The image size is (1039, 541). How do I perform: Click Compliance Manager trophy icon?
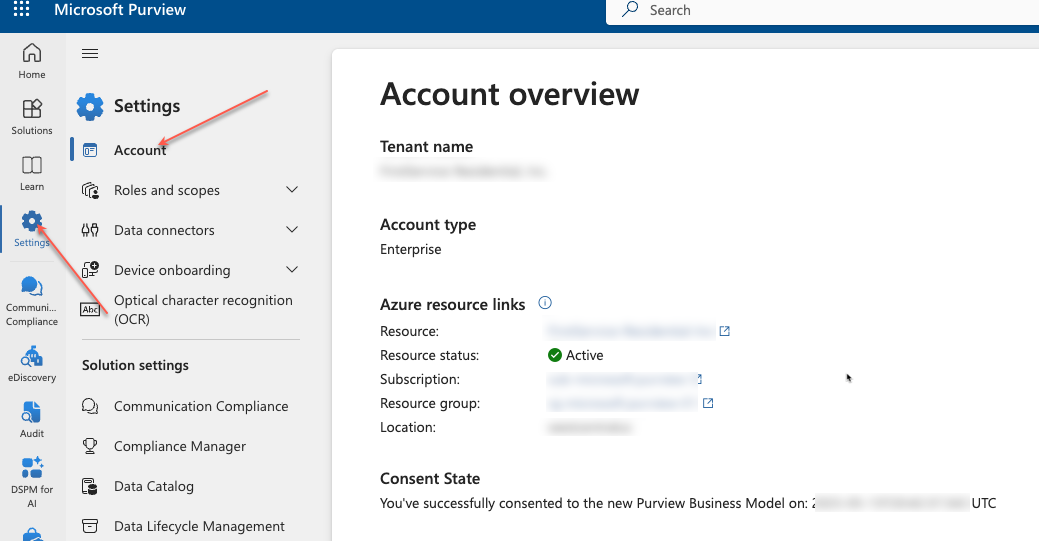(90, 446)
